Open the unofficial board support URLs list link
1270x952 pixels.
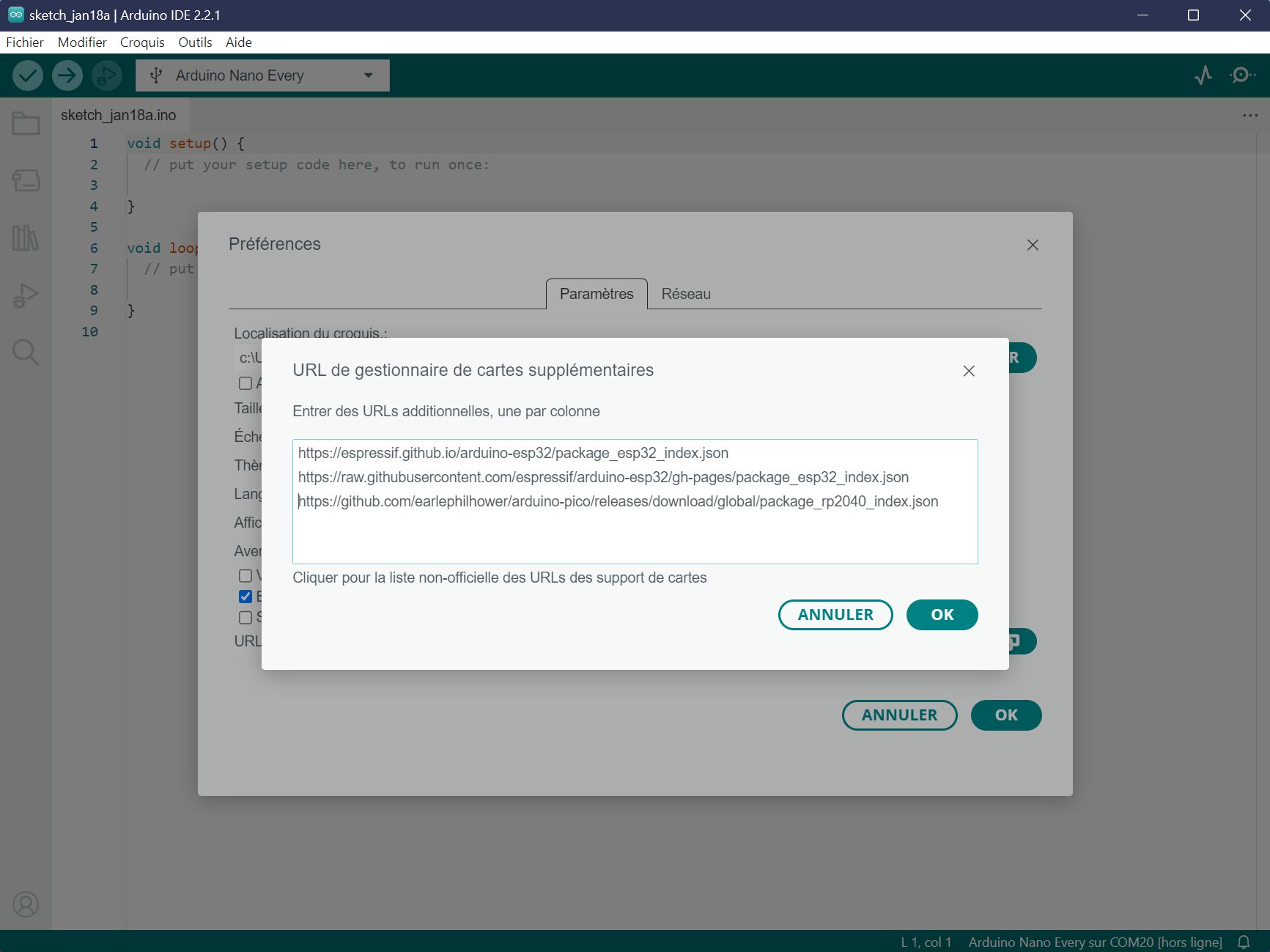[500, 578]
